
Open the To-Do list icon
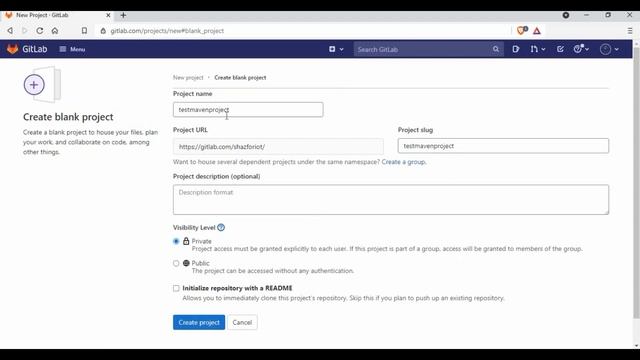point(560,49)
